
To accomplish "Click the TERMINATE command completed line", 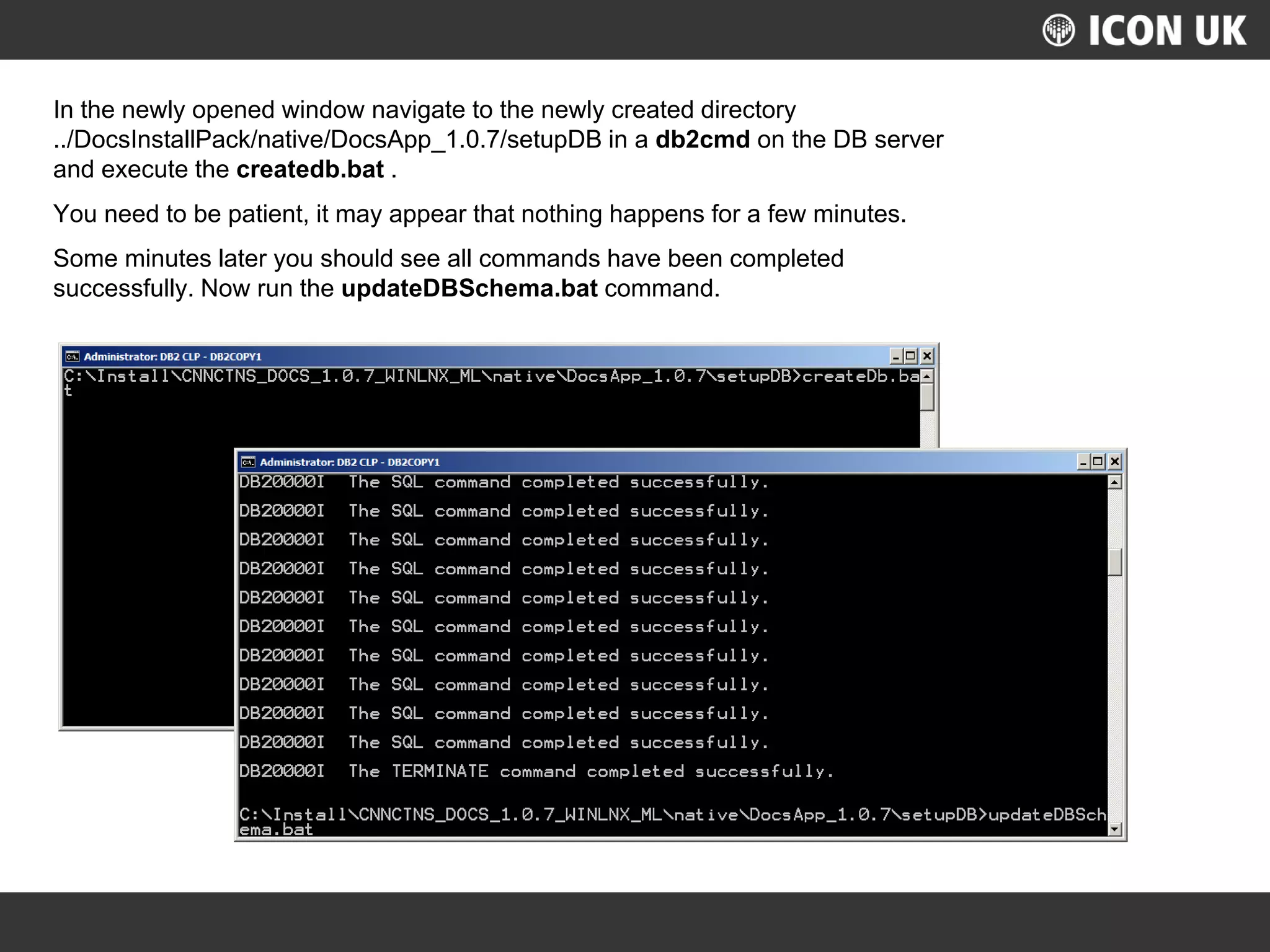I will pos(537,772).
